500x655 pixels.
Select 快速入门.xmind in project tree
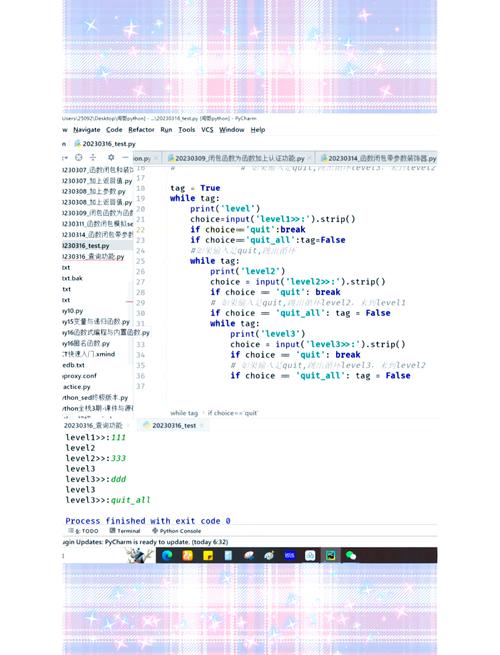coord(89,354)
